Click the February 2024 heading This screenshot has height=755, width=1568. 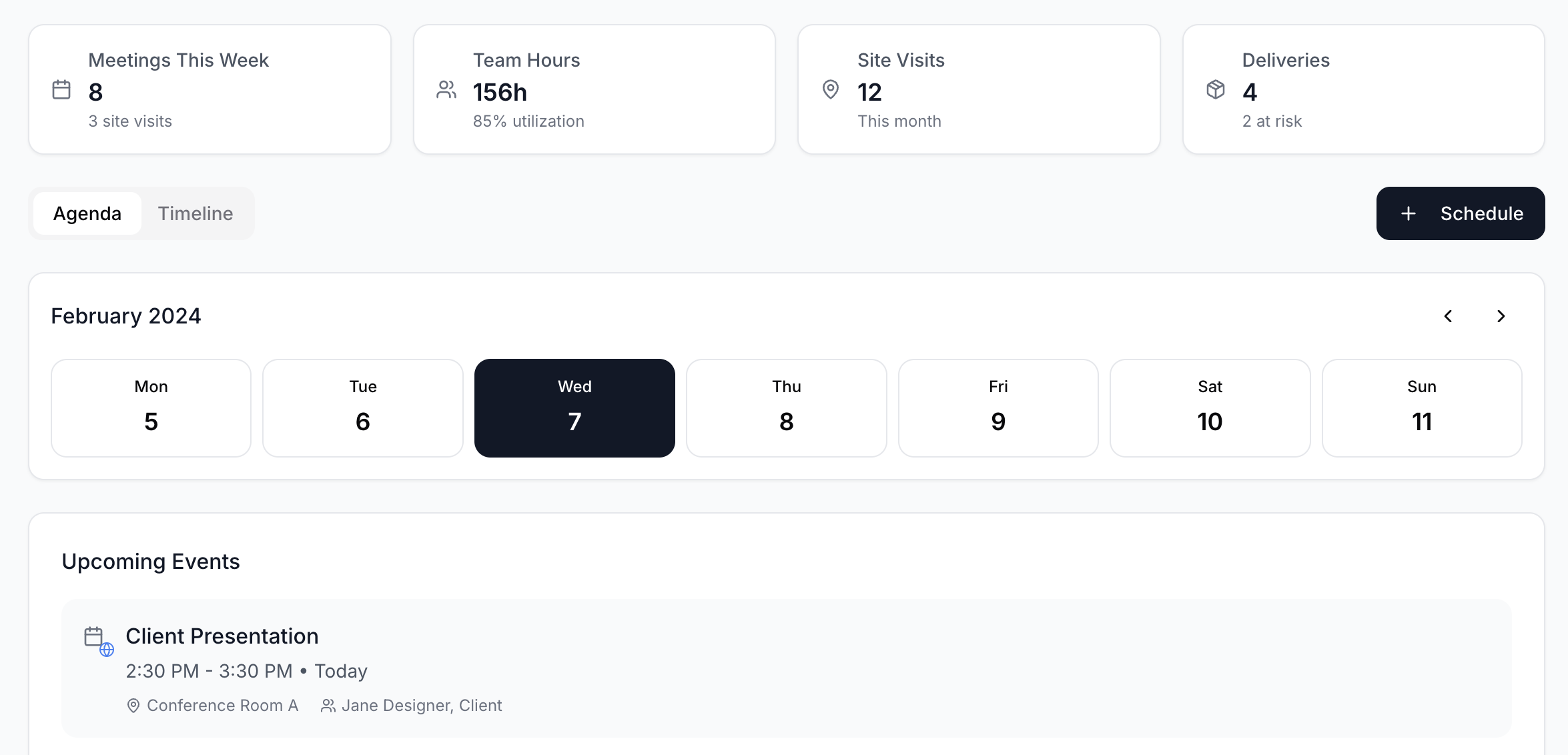pos(125,315)
